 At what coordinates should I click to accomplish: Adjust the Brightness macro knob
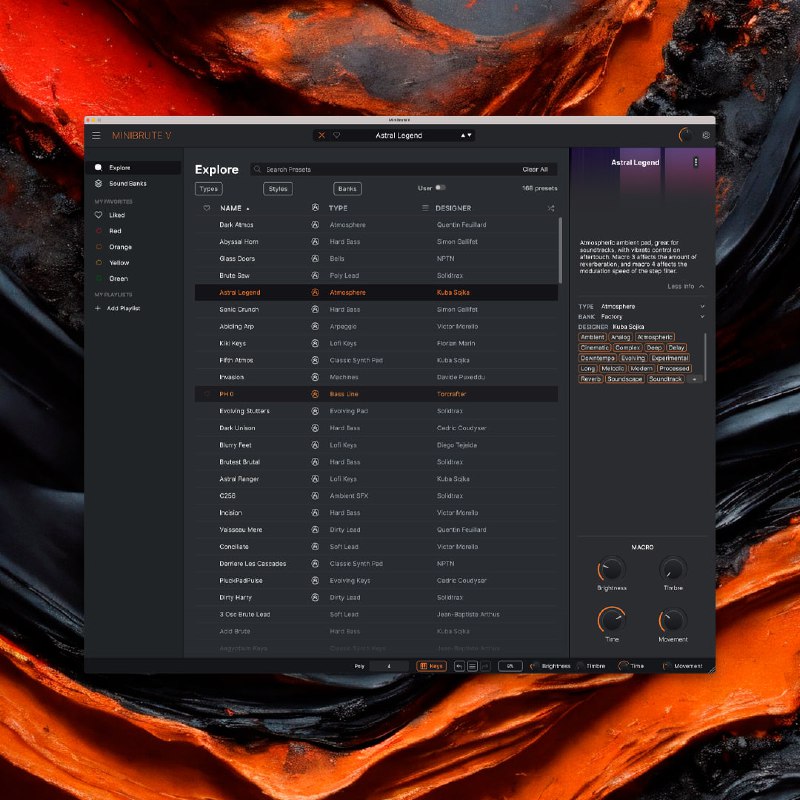[x=611, y=569]
